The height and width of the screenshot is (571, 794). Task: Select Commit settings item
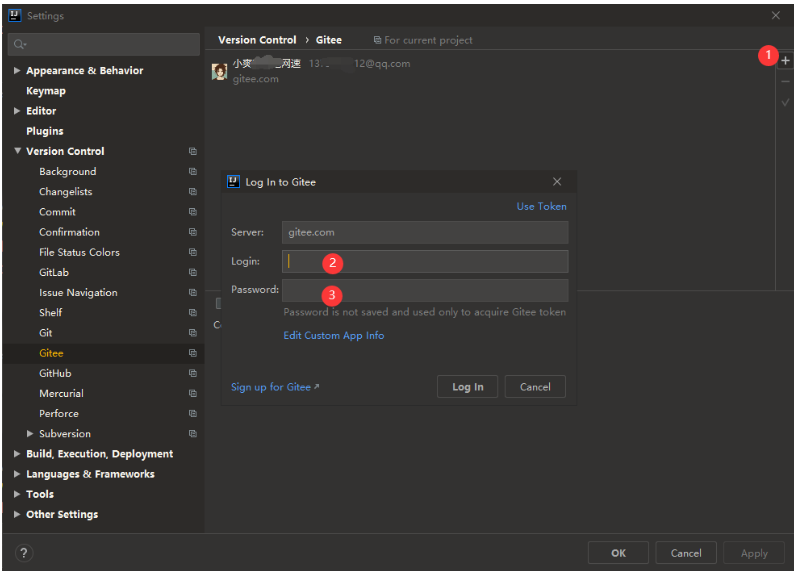pos(57,212)
